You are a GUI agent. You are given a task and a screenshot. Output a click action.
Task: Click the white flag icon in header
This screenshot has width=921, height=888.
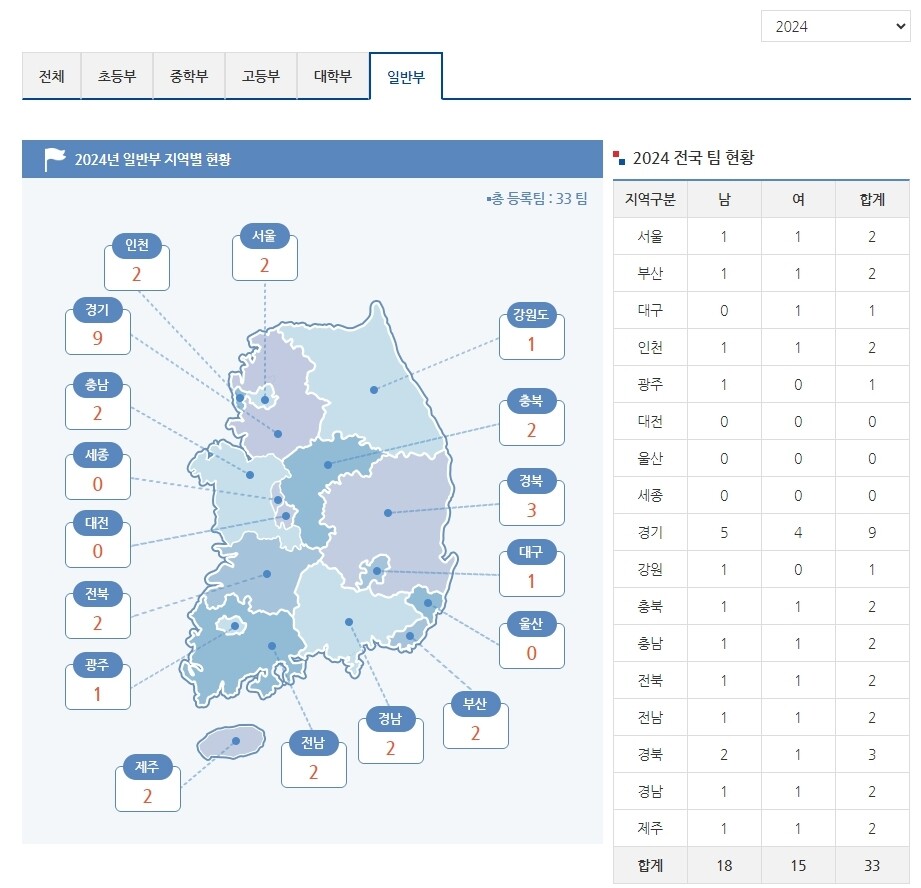pyautogui.click(x=55, y=159)
